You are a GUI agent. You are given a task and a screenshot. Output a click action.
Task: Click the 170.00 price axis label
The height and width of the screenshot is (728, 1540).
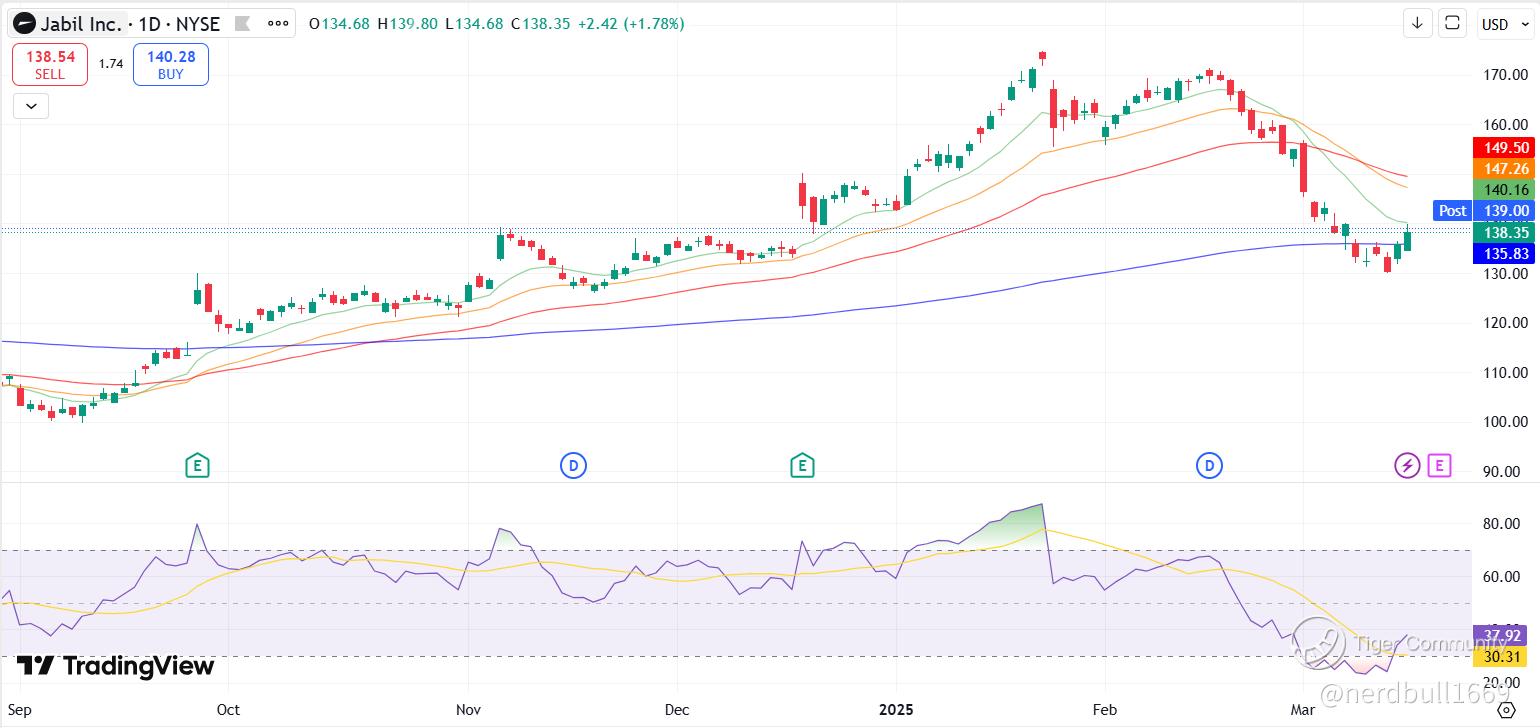click(x=1505, y=75)
